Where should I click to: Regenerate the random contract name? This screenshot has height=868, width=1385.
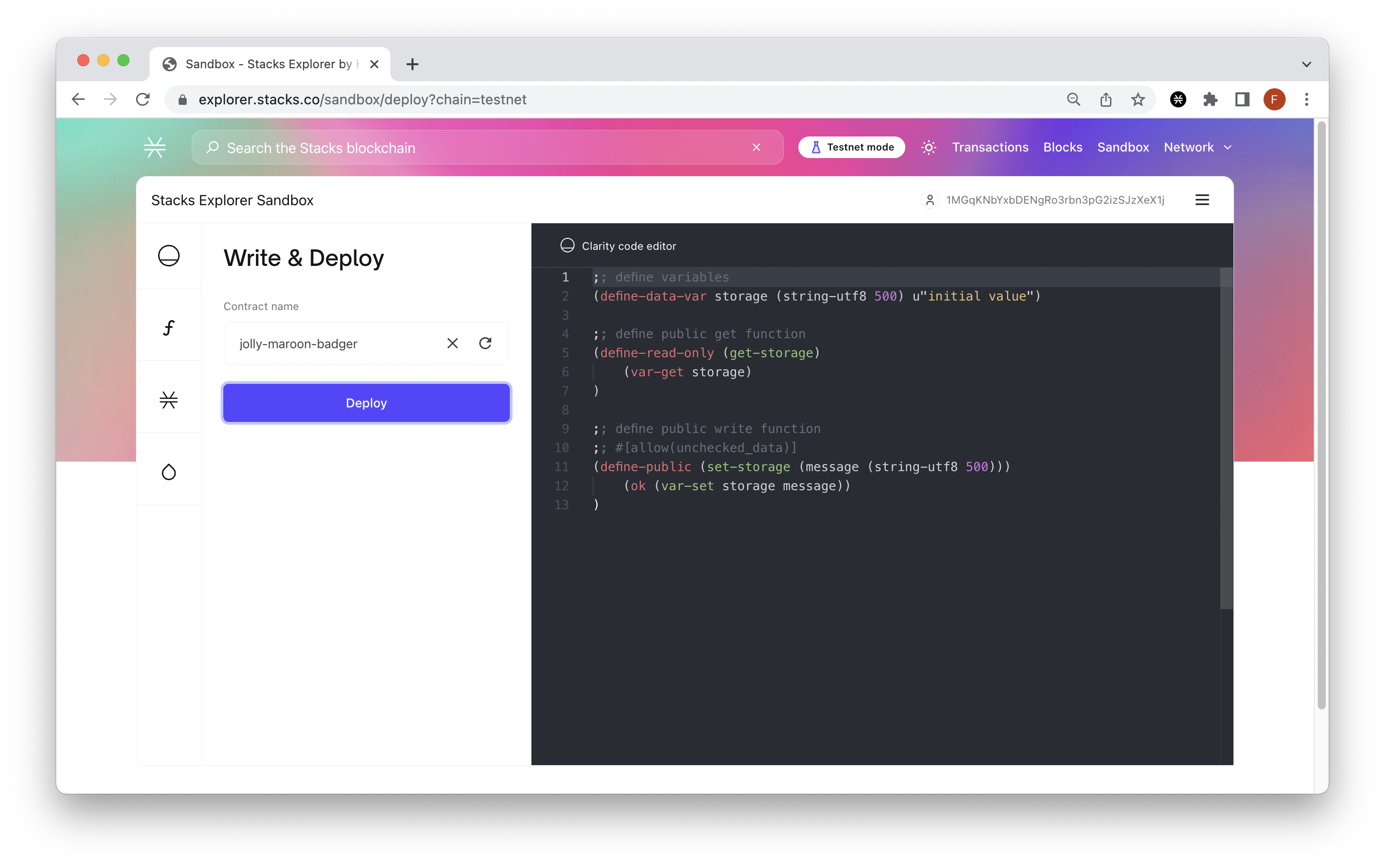click(485, 343)
